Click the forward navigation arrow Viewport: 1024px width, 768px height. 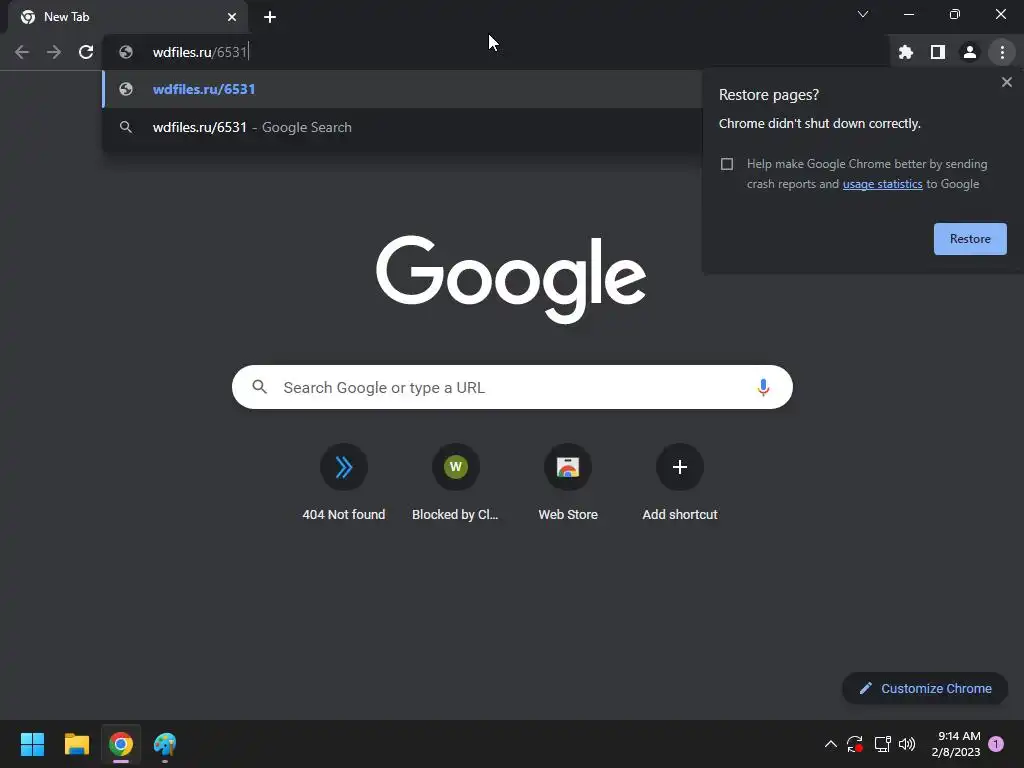coord(54,52)
